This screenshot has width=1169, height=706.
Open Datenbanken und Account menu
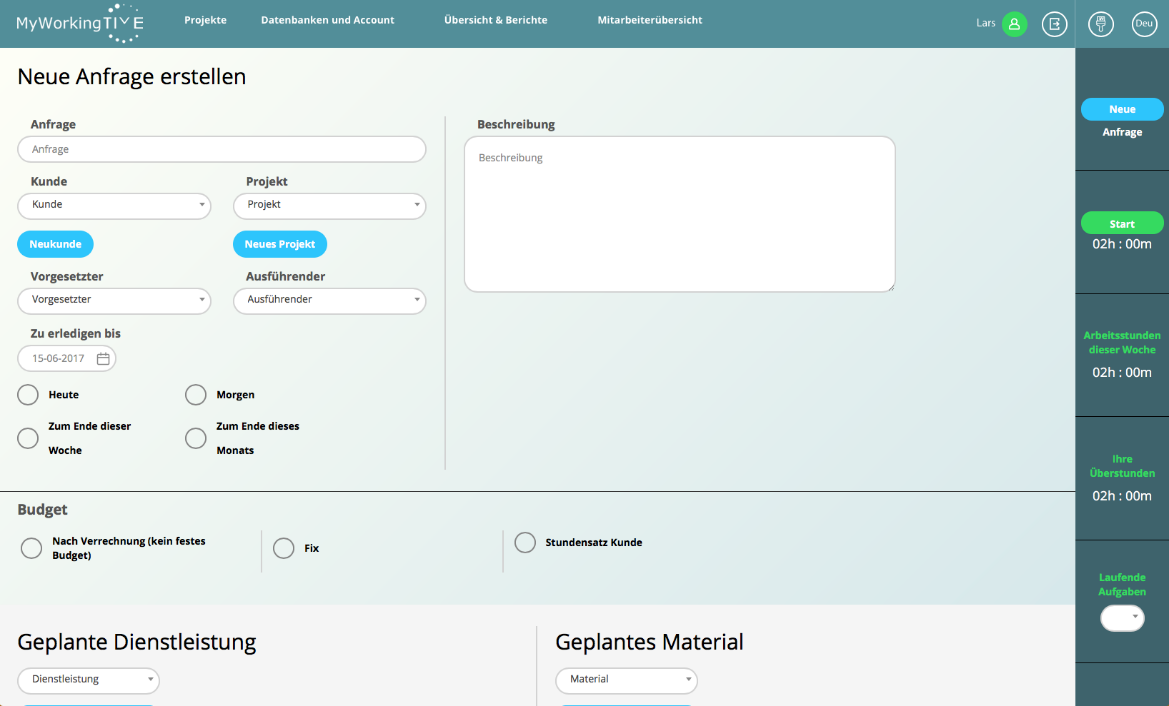pos(327,20)
